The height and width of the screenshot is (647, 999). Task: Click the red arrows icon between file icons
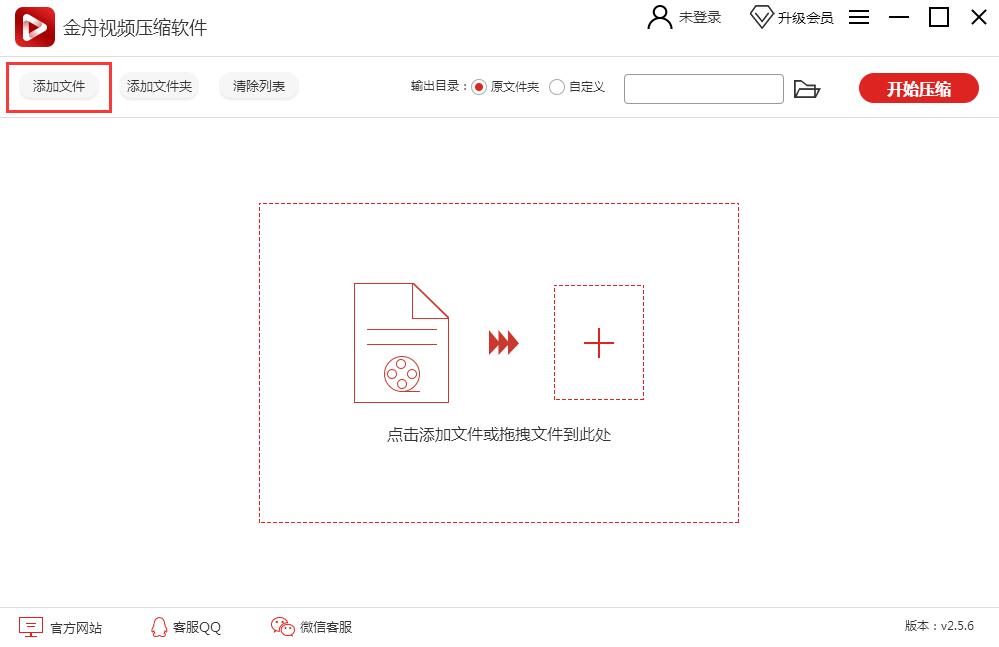click(x=501, y=342)
